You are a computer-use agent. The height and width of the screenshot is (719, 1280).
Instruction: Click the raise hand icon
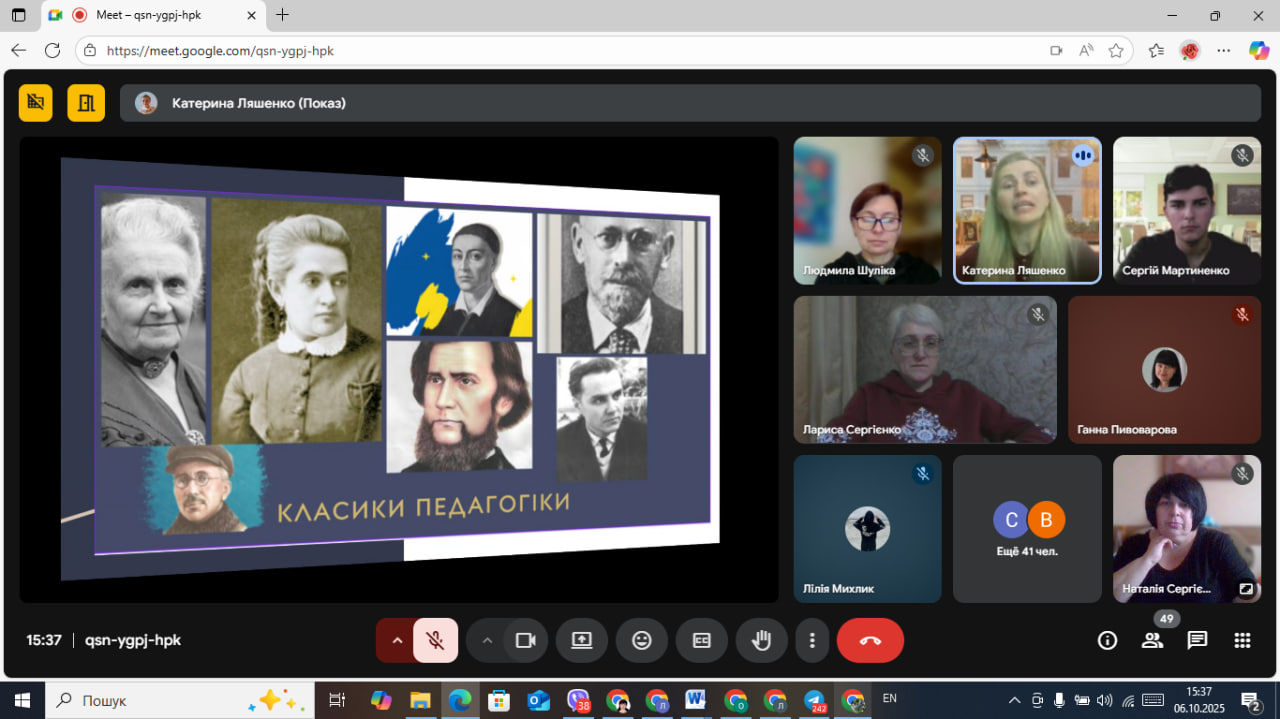761,641
